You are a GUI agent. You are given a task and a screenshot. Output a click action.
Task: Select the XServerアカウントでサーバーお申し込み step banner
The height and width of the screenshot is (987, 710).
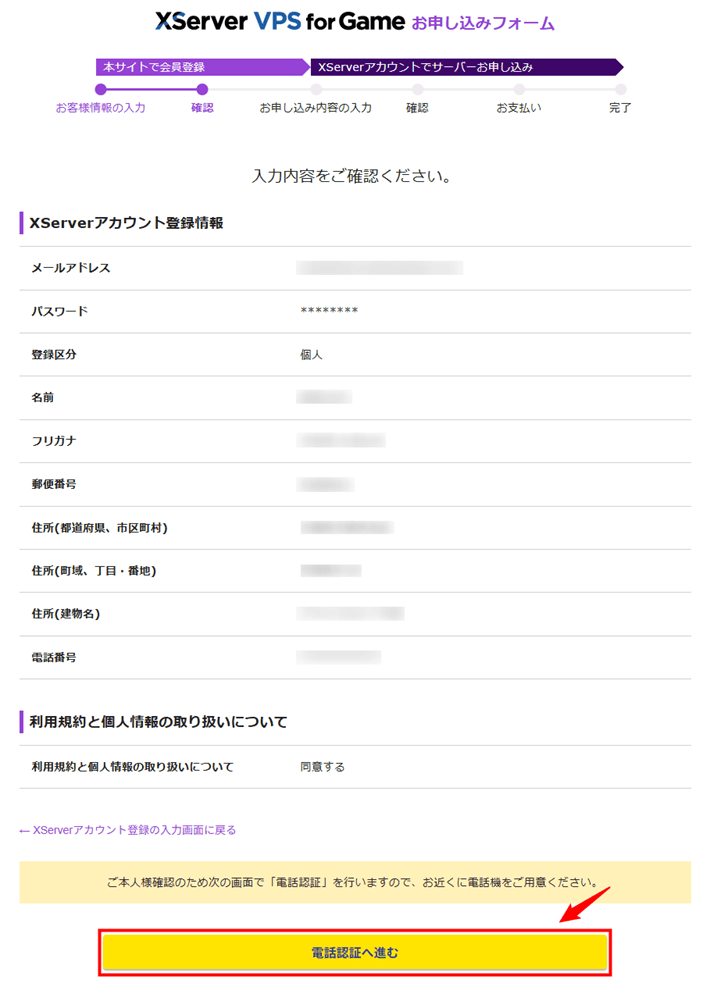click(466, 67)
